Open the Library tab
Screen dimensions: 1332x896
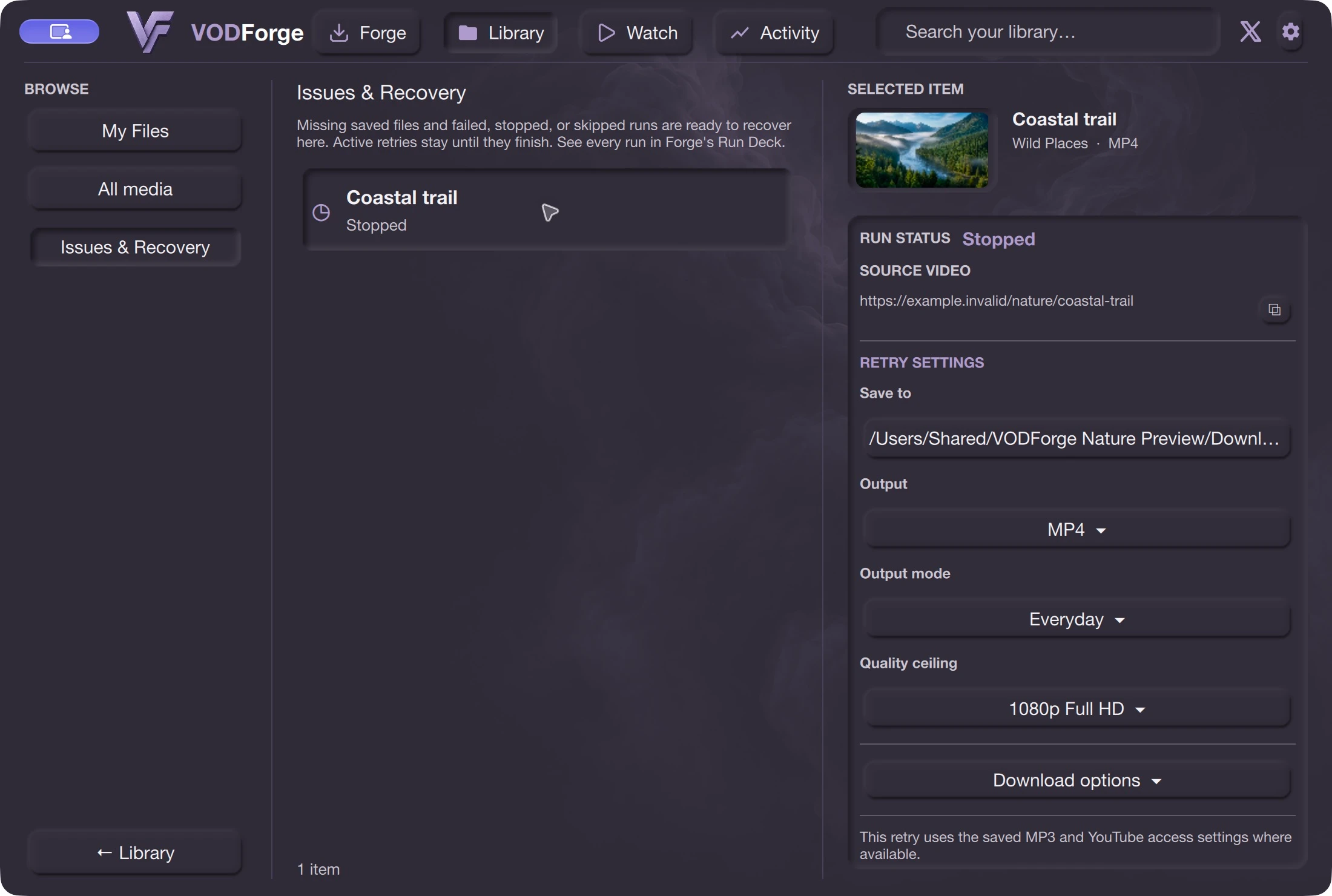pyautogui.click(x=501, y=33)
